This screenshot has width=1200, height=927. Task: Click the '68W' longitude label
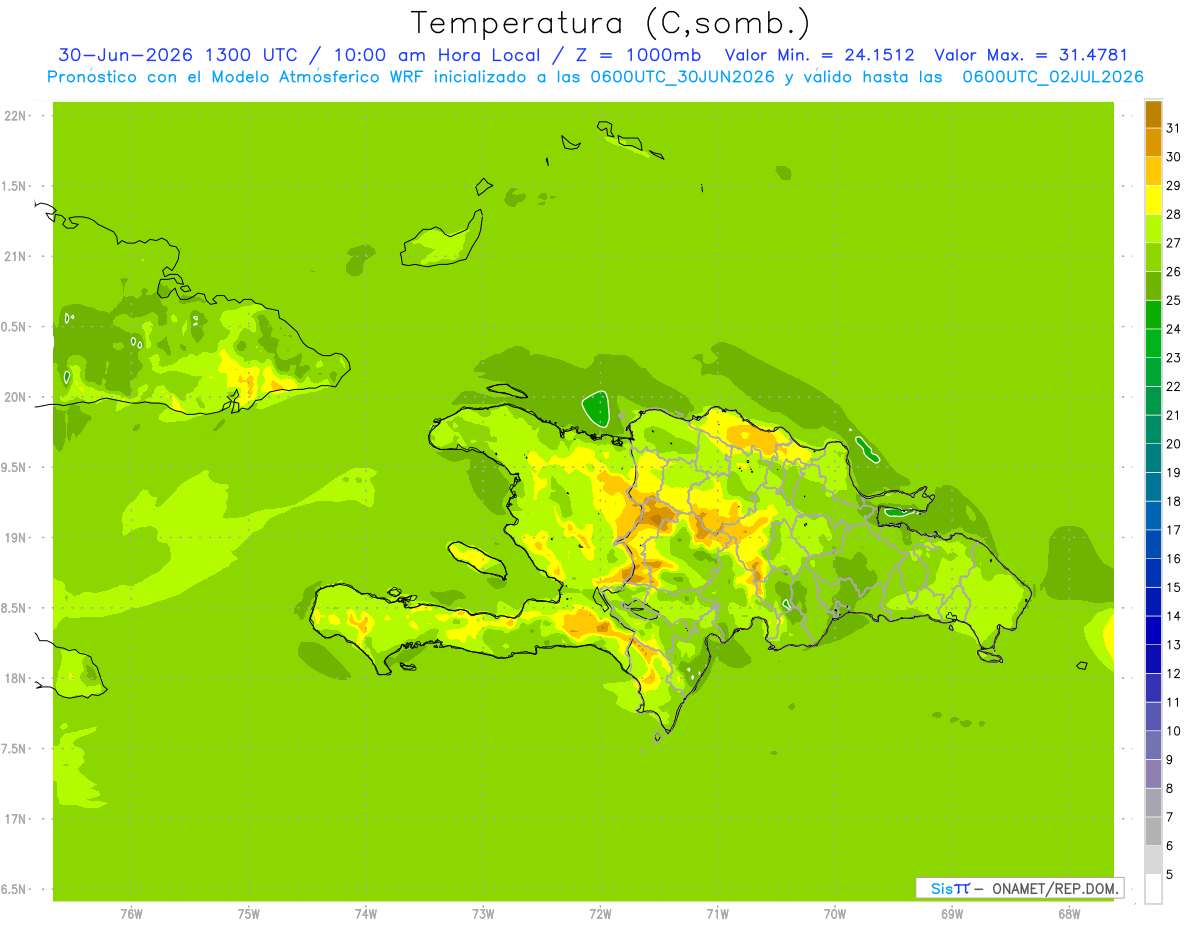point(1069,914)
